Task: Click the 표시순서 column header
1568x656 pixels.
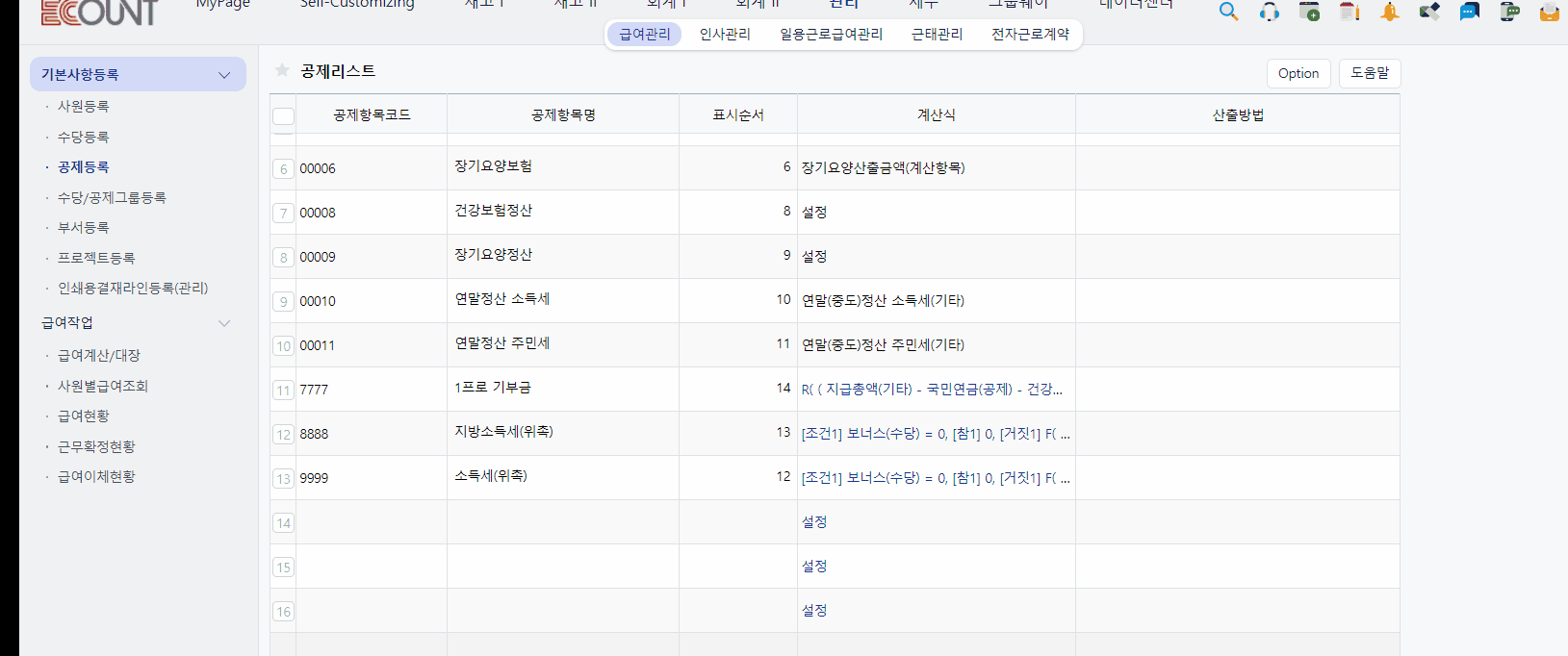Action: [x=738, y=114]
